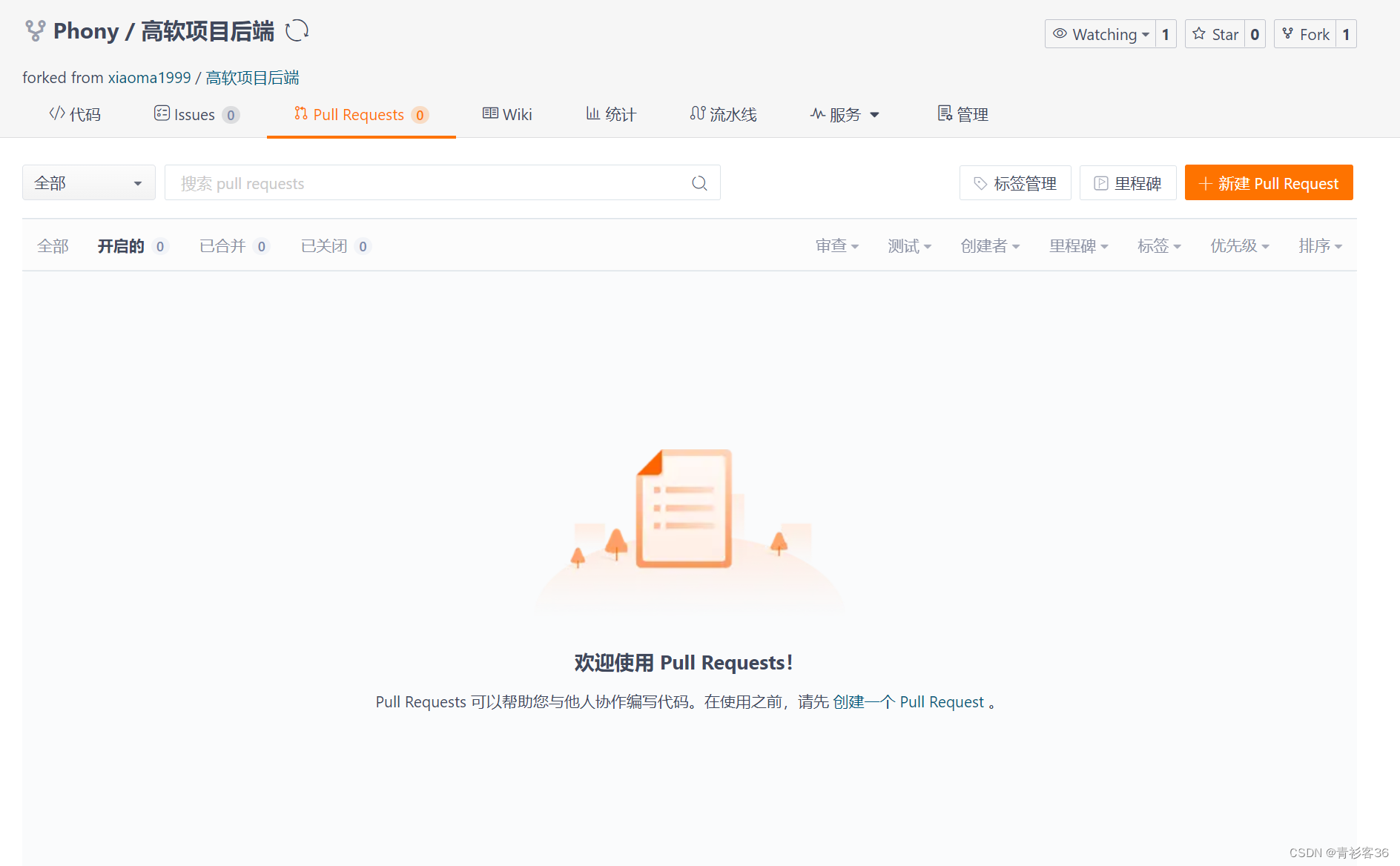This screenshot has width=1400, height=866.
Task: Click the fork icon in the Fork button
Action: coord(1290,33)
